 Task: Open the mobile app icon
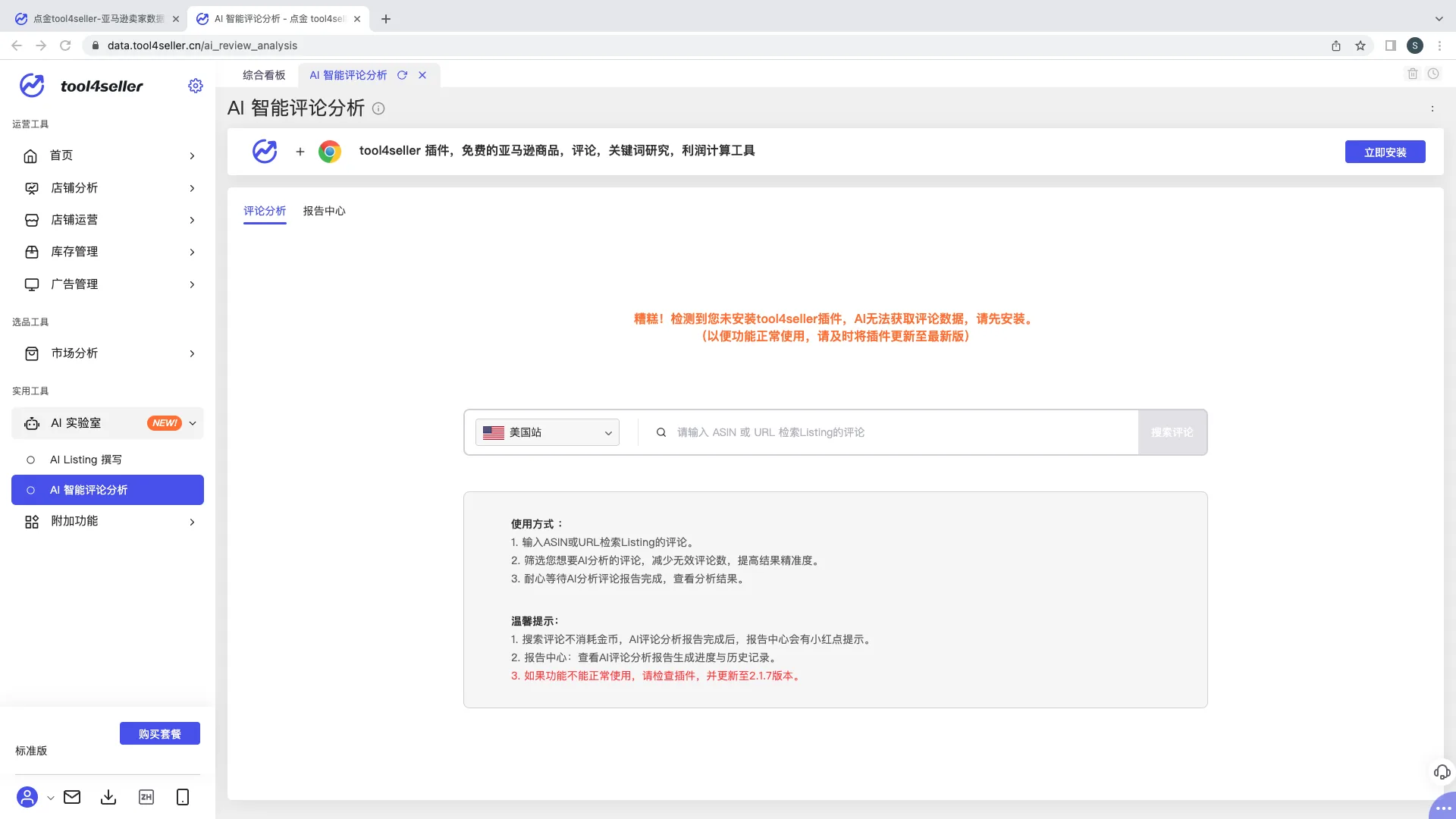tap(183, 797)
